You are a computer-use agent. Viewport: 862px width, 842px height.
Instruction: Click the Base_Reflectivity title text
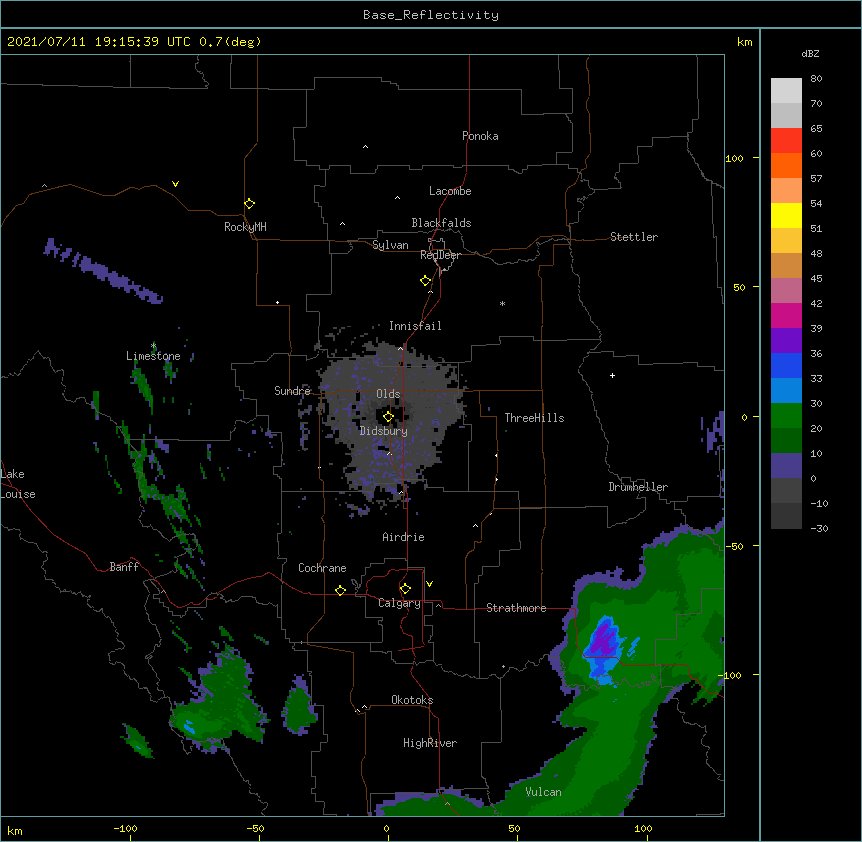click(x=430, y=15)
